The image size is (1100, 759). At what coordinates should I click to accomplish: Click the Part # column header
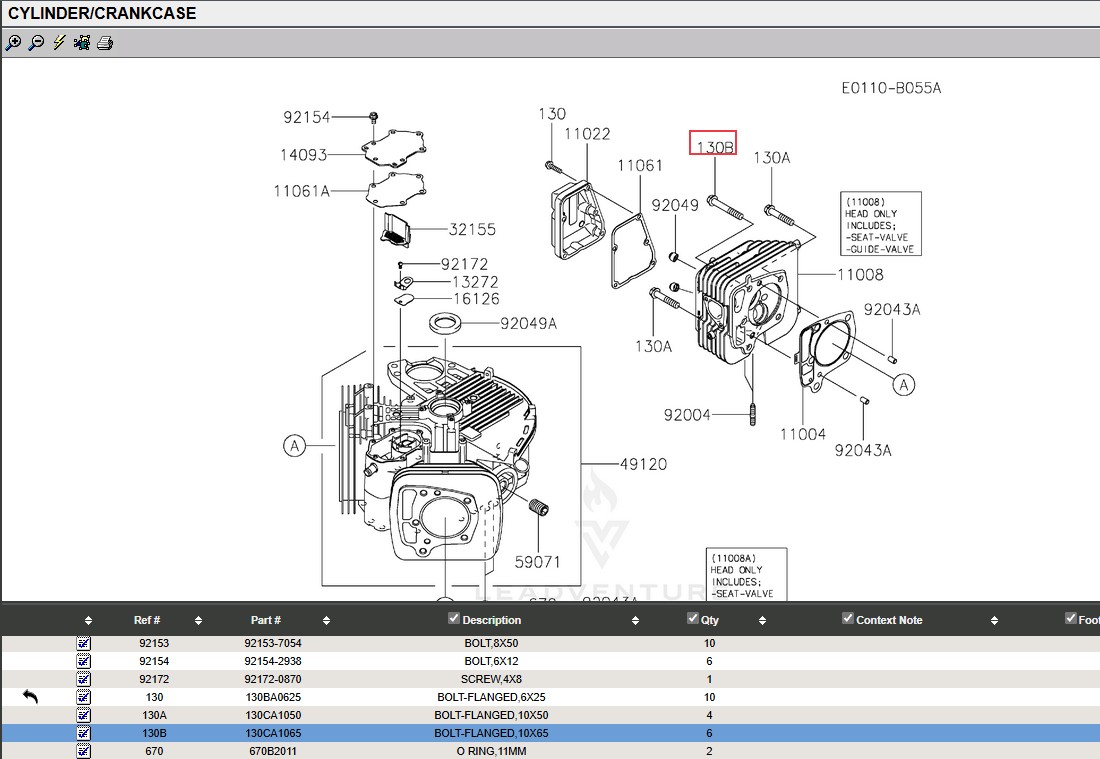265,620
